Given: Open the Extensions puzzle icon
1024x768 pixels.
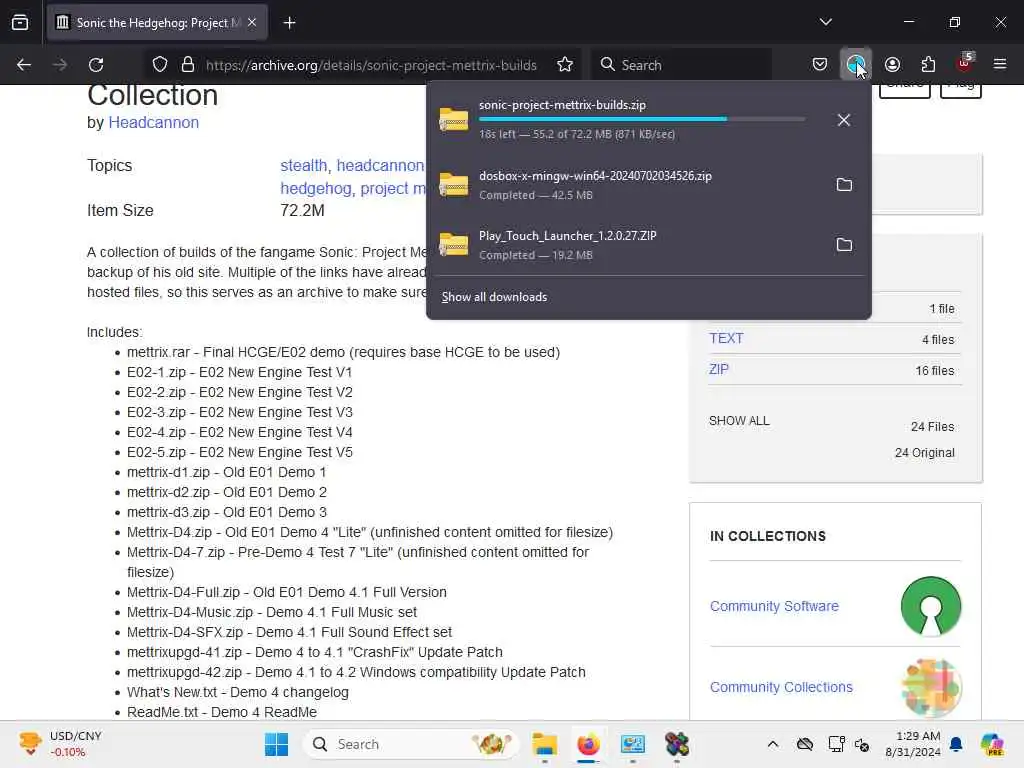Looking at the screenshot, I should click(928, 65).
